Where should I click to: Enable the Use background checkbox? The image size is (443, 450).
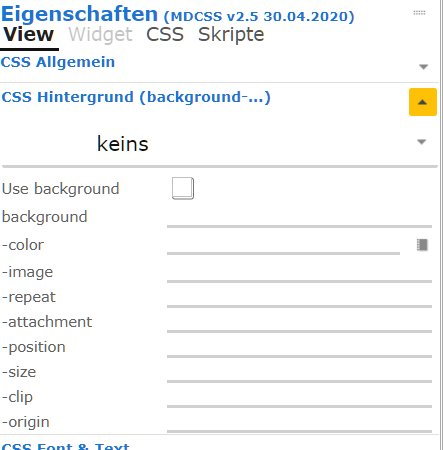(x=183, y=188)
